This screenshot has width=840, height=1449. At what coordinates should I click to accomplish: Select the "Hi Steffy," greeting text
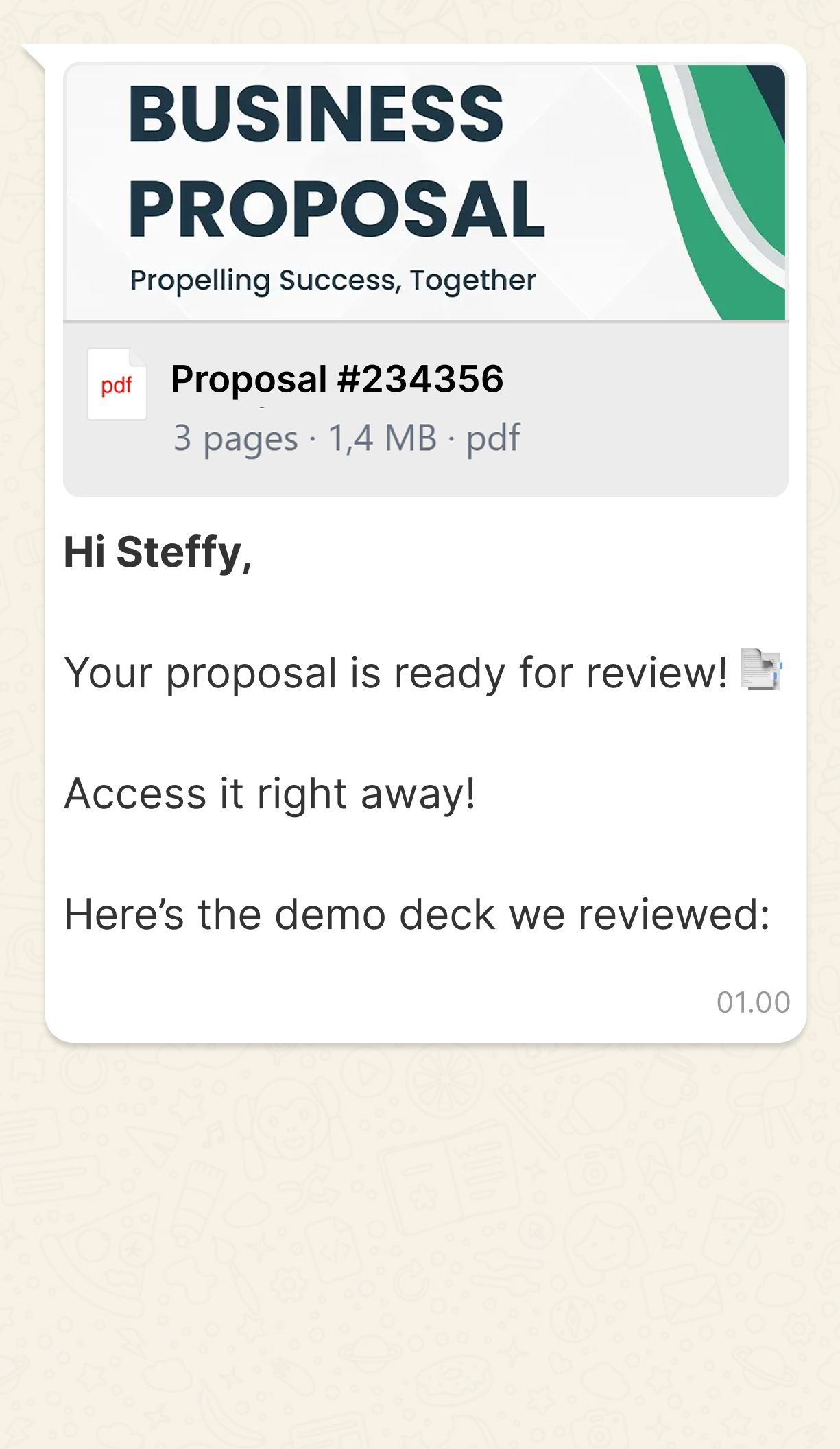pos(158,552)
